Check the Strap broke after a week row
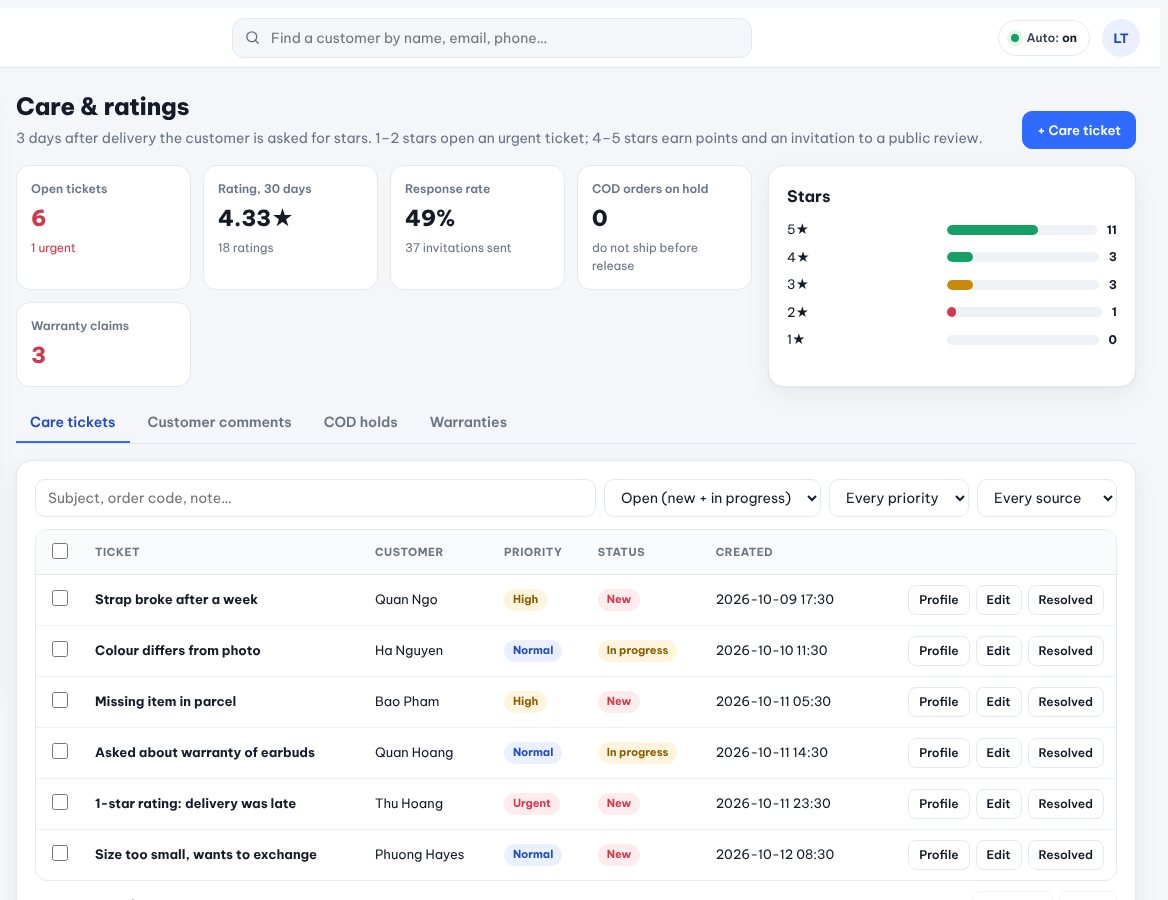Screen dimensions: 1168x900 point(60,599)
